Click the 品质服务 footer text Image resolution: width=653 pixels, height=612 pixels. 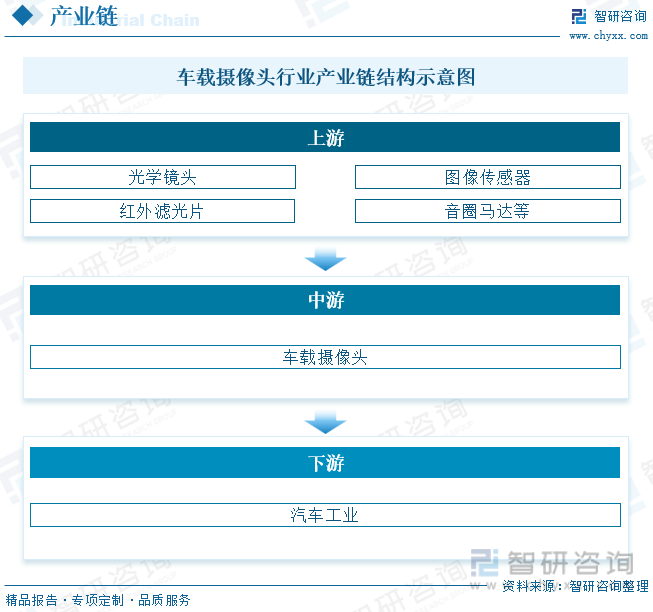(x=164, y=600)
